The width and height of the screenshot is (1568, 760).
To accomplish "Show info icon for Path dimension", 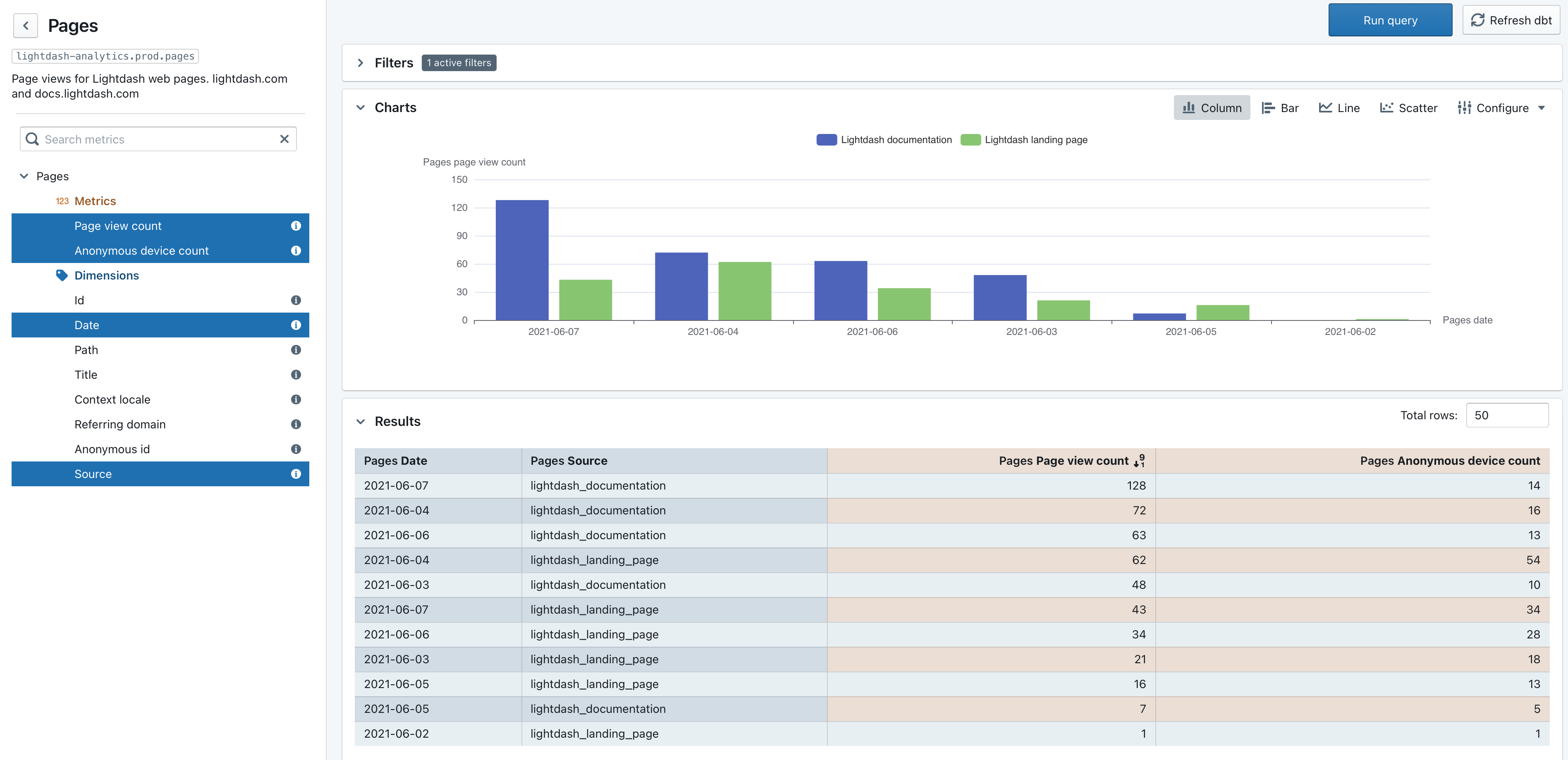I will pos(296,350).
